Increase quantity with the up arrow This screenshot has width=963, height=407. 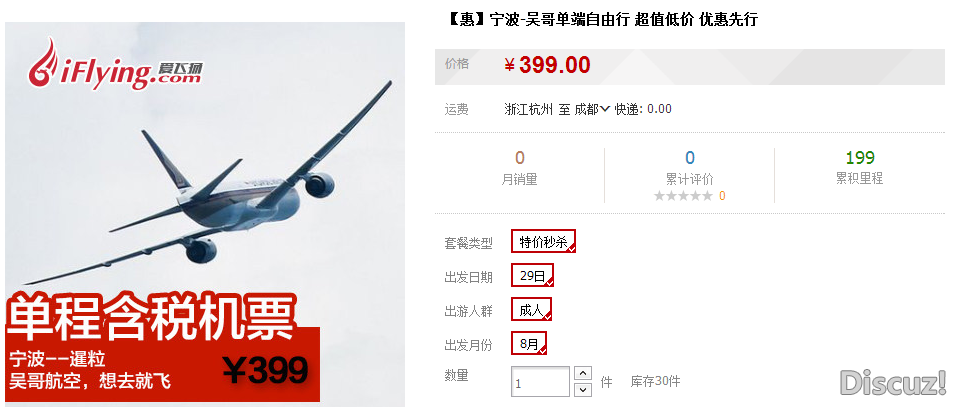click(x=583, y=373)
